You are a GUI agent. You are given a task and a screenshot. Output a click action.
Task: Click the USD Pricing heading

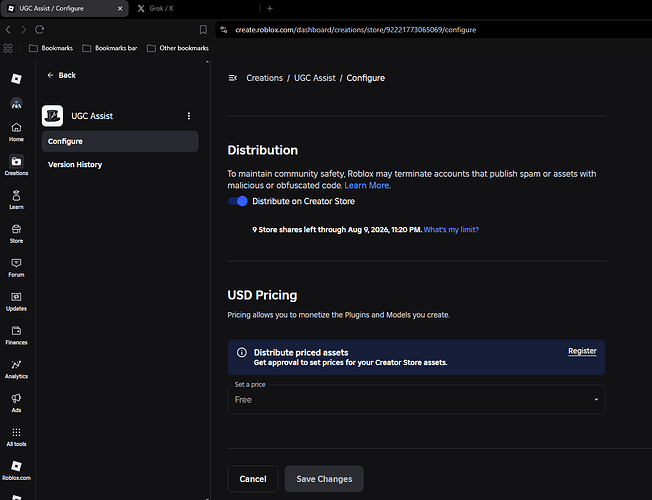(x=262, y=295)
